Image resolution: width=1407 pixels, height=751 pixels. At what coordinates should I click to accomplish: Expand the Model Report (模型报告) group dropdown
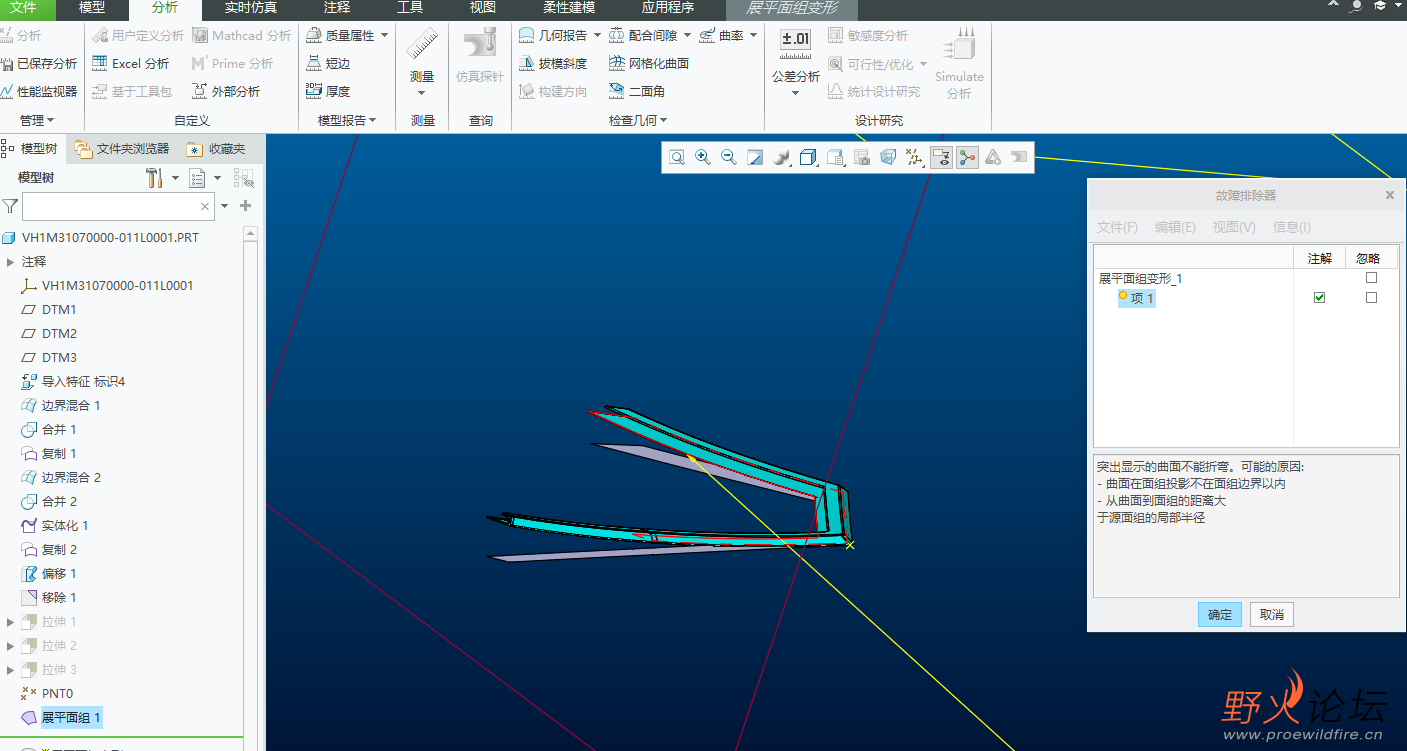click(347, 120)
